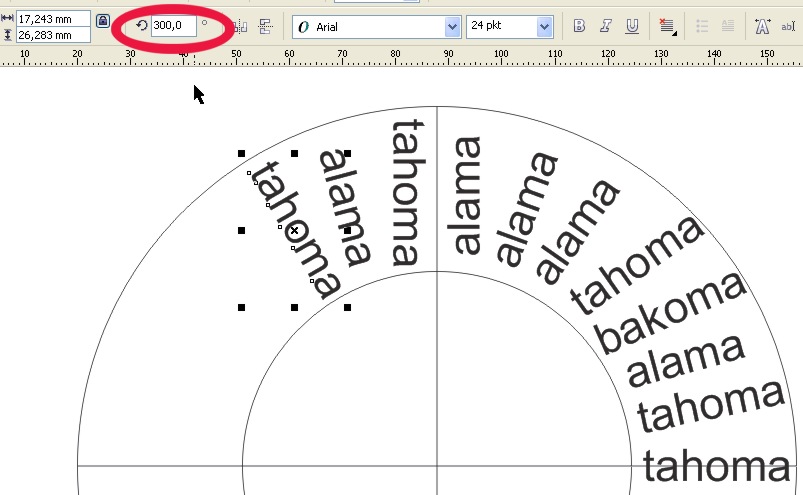Toggle Underline text formatting

tap(631, 27)
